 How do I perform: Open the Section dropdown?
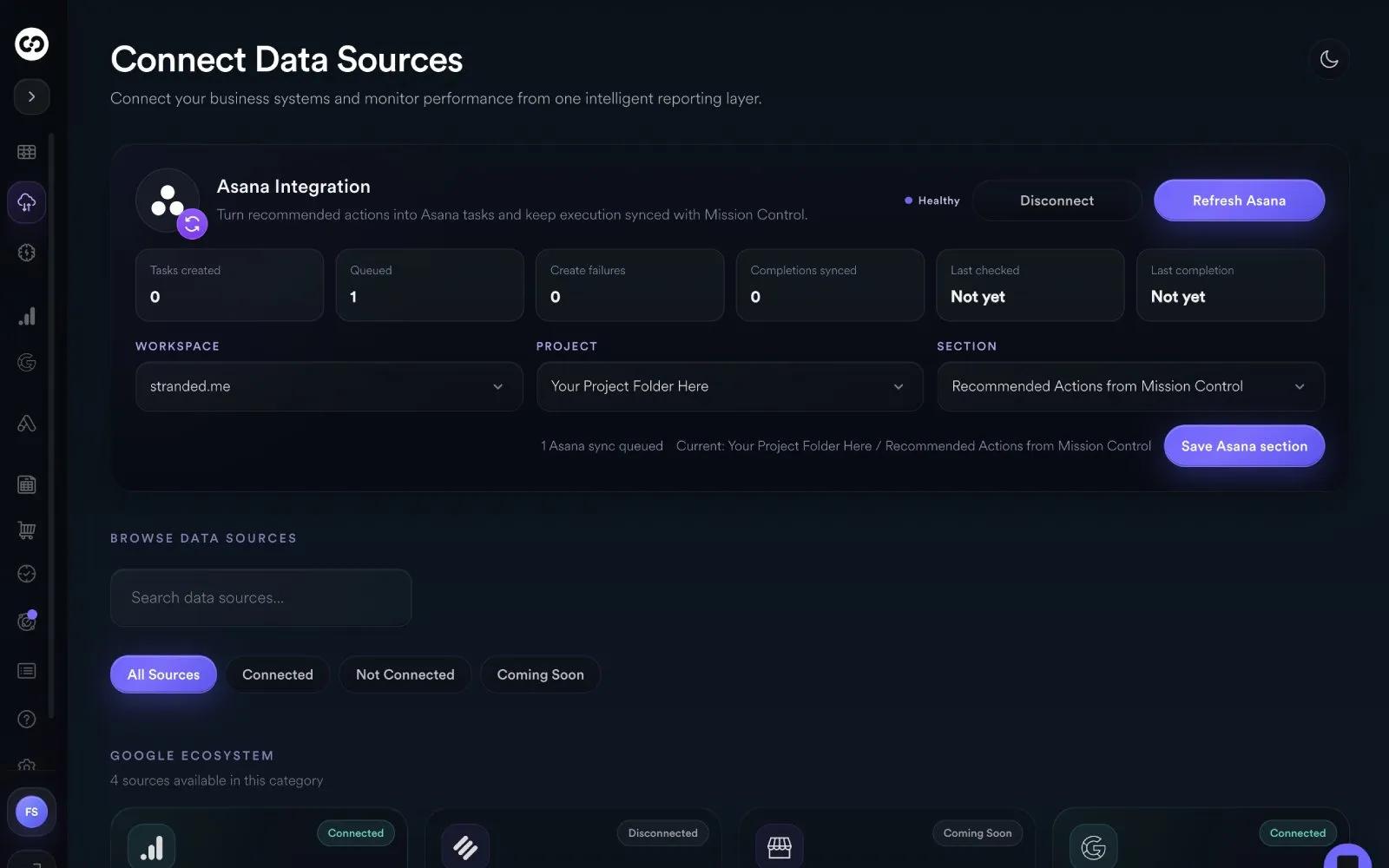coord(1130,386)
